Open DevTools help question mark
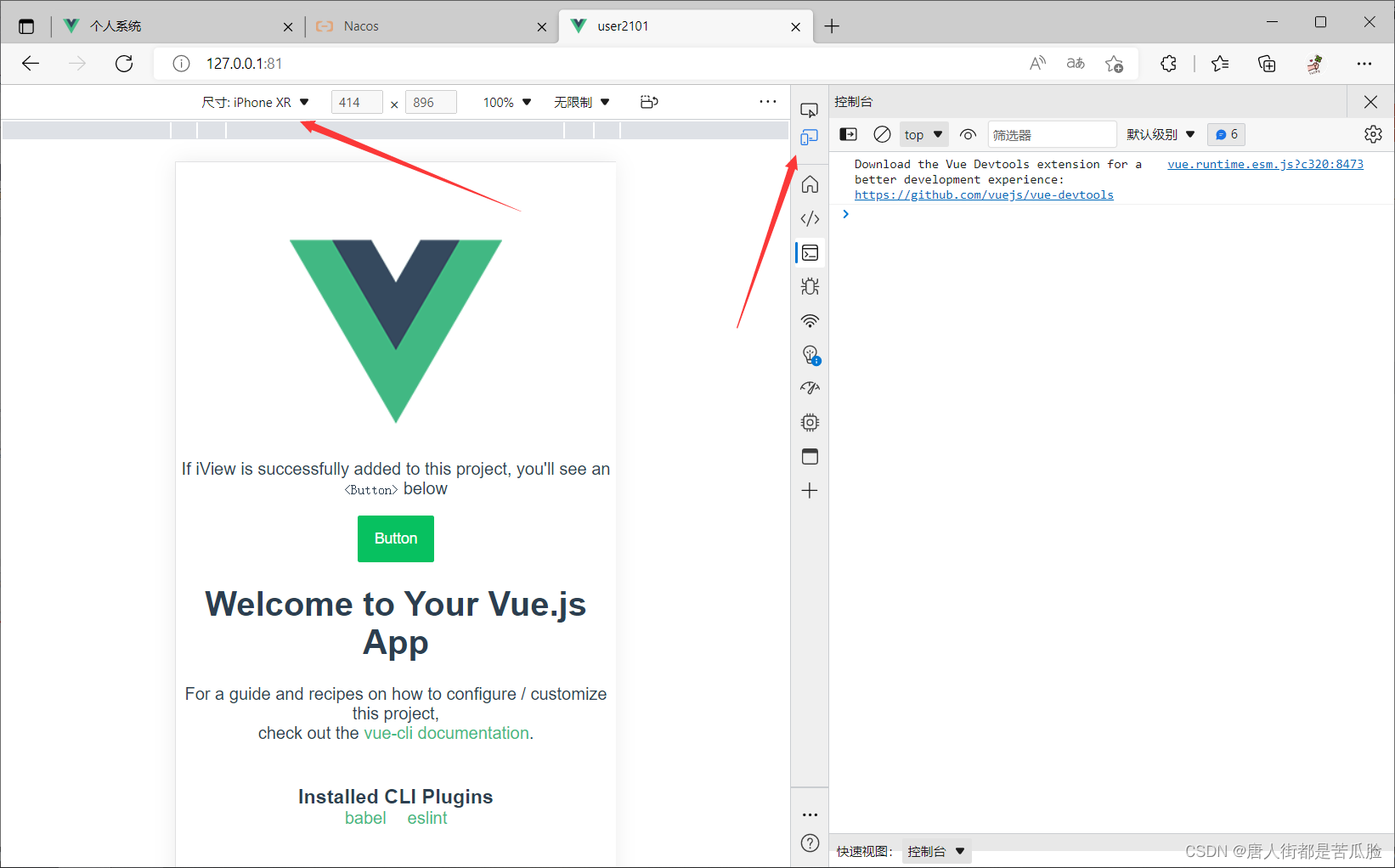 810,843
